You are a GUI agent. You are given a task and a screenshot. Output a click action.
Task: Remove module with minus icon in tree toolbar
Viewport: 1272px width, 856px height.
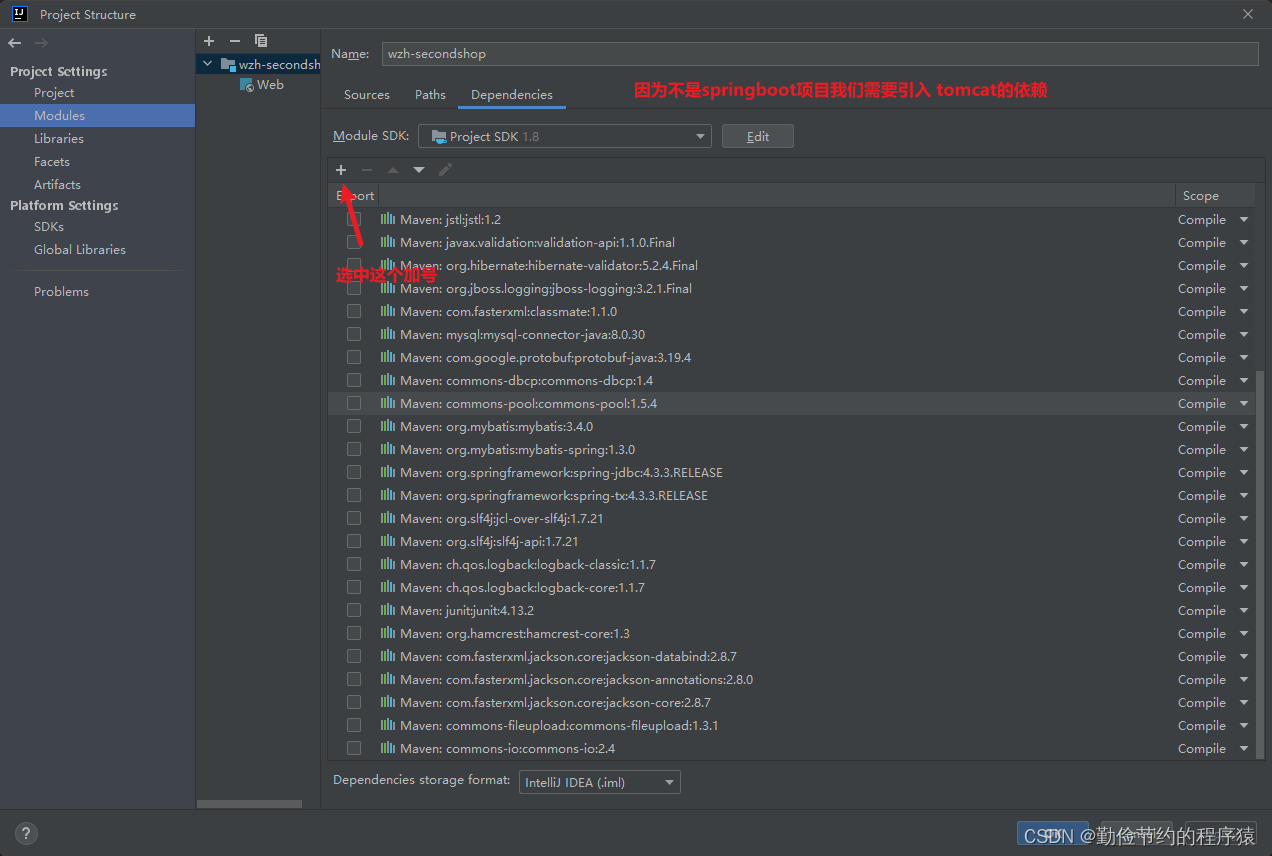tap(235, 41)
